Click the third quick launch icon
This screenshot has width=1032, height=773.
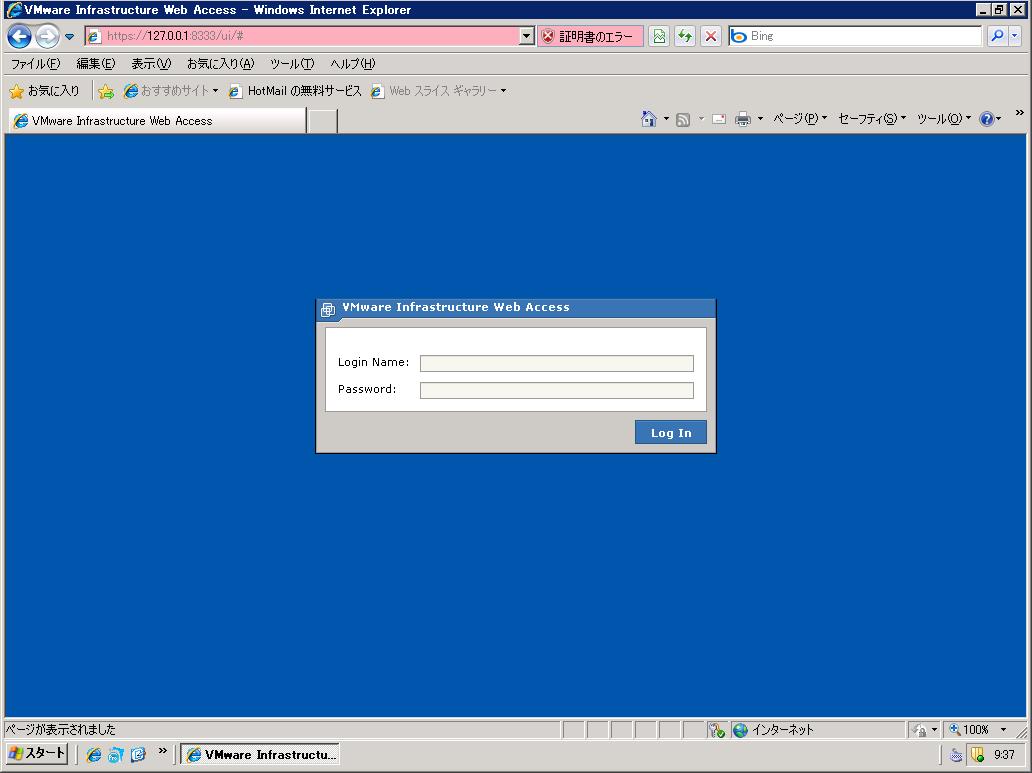[x=138, y=755]
